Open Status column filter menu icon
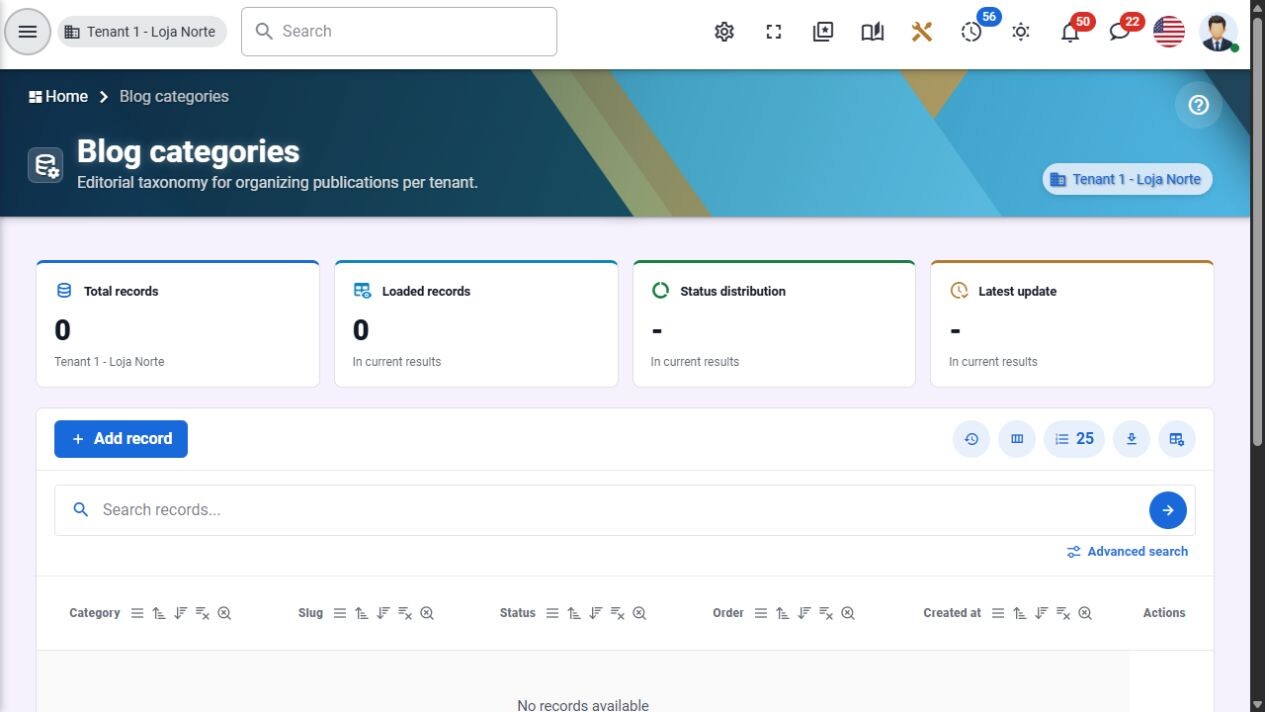Viewport: 1265px width, 712px height. (x=552, y=613)
